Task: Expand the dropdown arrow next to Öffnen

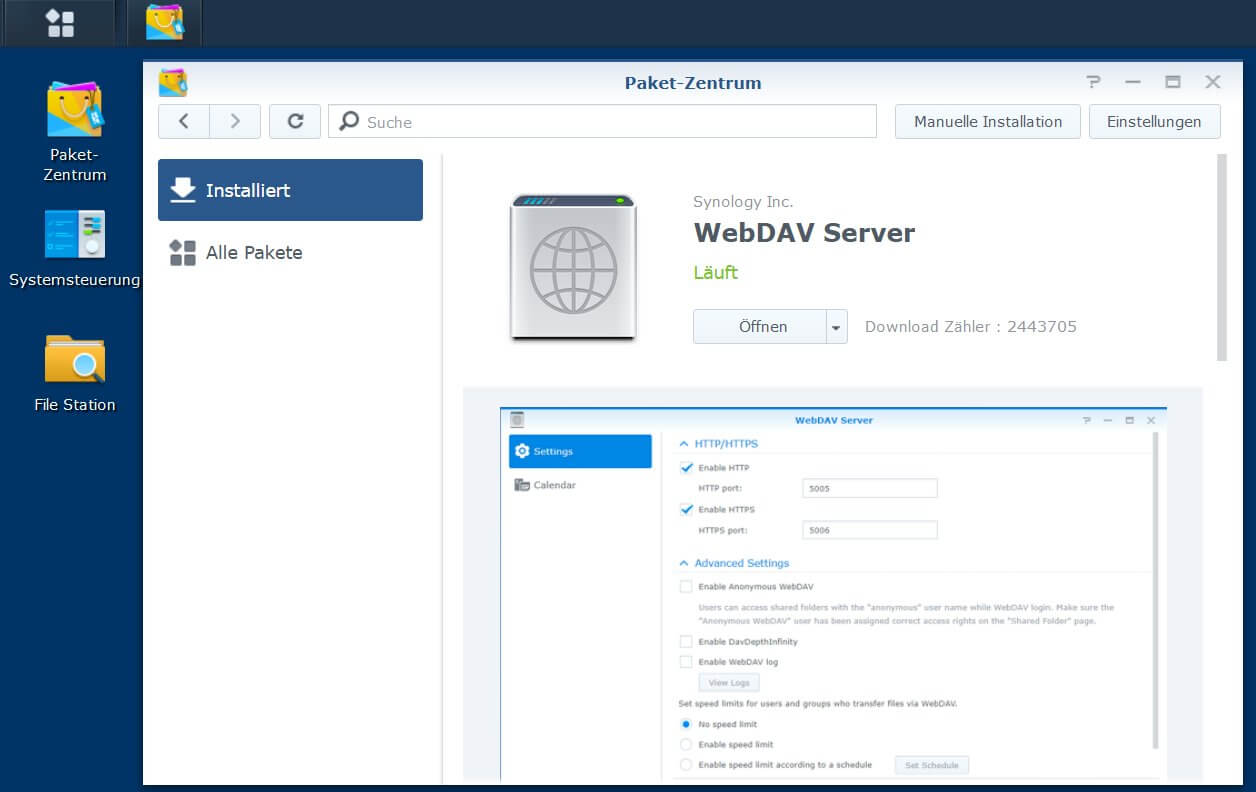Action: tap(836, 326)
